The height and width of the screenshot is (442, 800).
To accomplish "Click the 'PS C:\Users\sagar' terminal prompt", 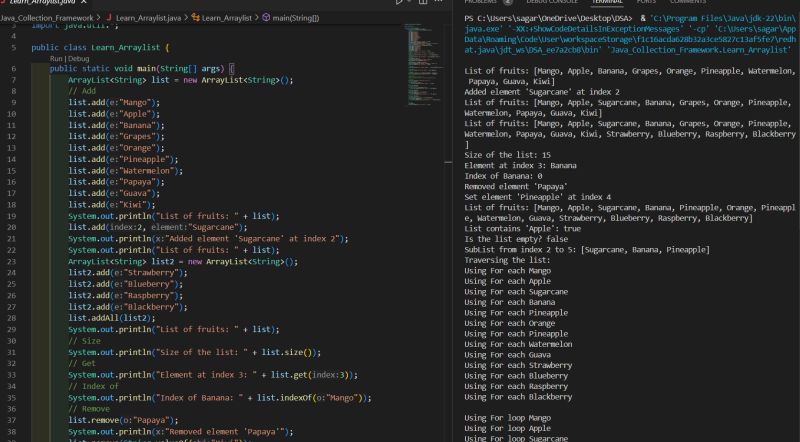I will click(x=548, y=18).
